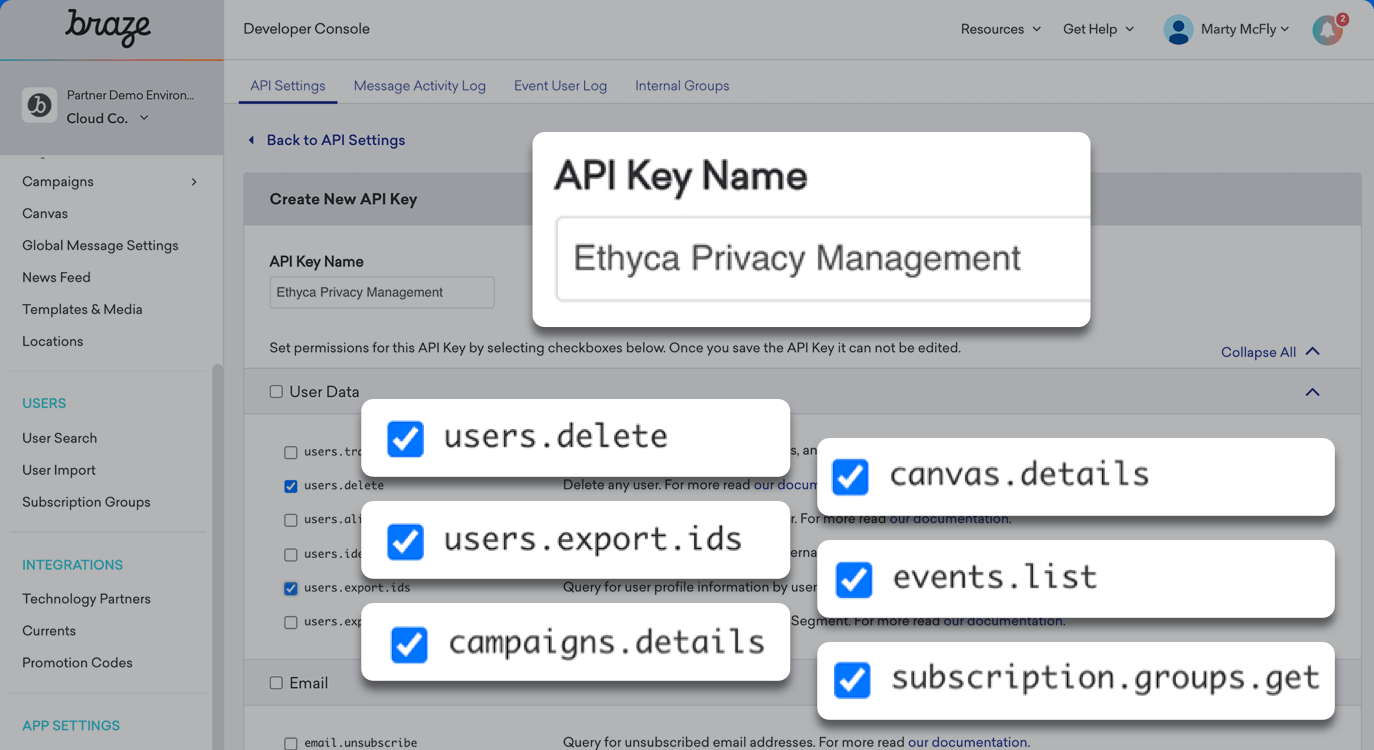Open News Feed in the sidebar
This screenshot has width=1374, height=750.
point(56,277)
